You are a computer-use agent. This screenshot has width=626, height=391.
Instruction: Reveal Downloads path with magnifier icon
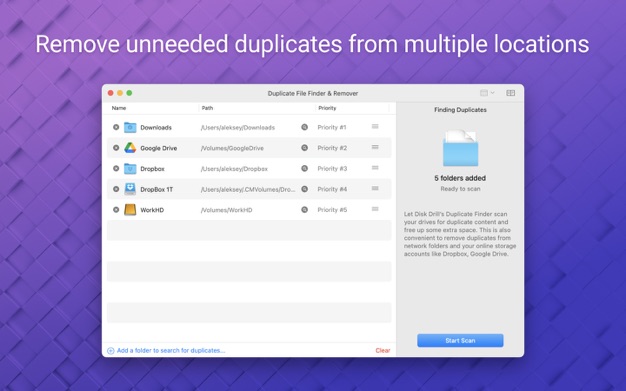305,127
